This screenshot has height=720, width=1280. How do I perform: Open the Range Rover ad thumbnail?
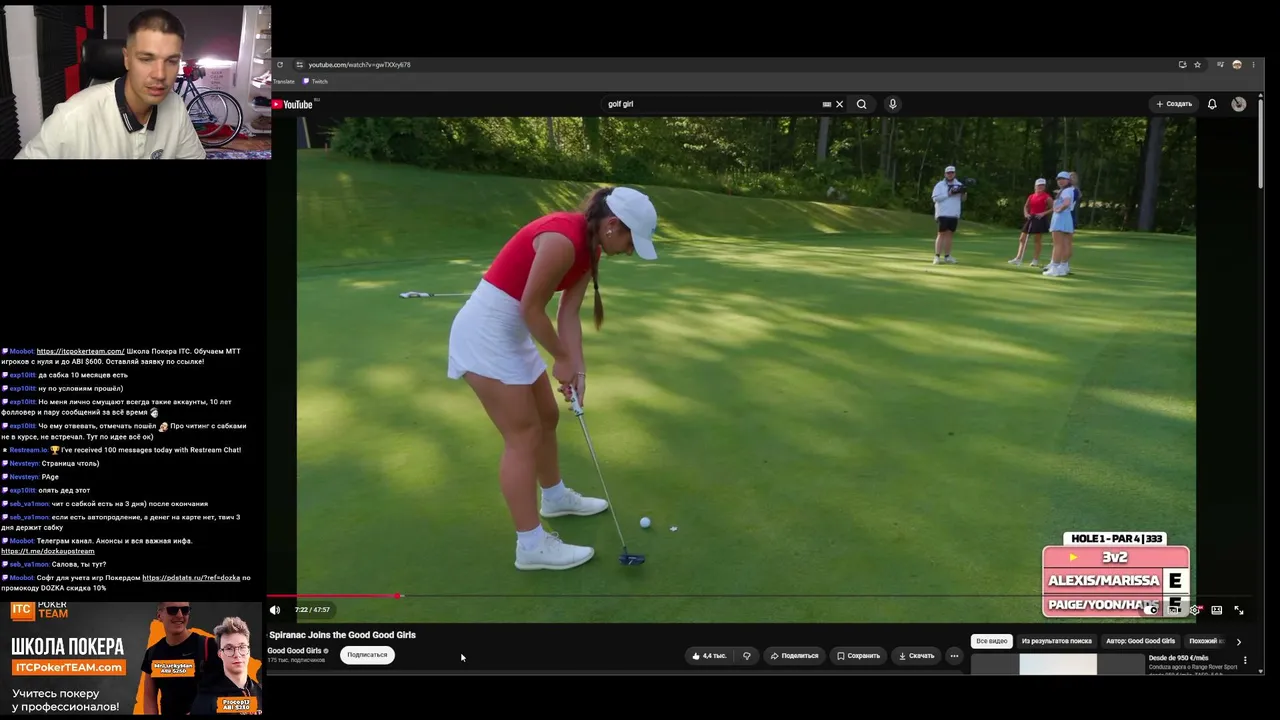(x=1058, y=665)
